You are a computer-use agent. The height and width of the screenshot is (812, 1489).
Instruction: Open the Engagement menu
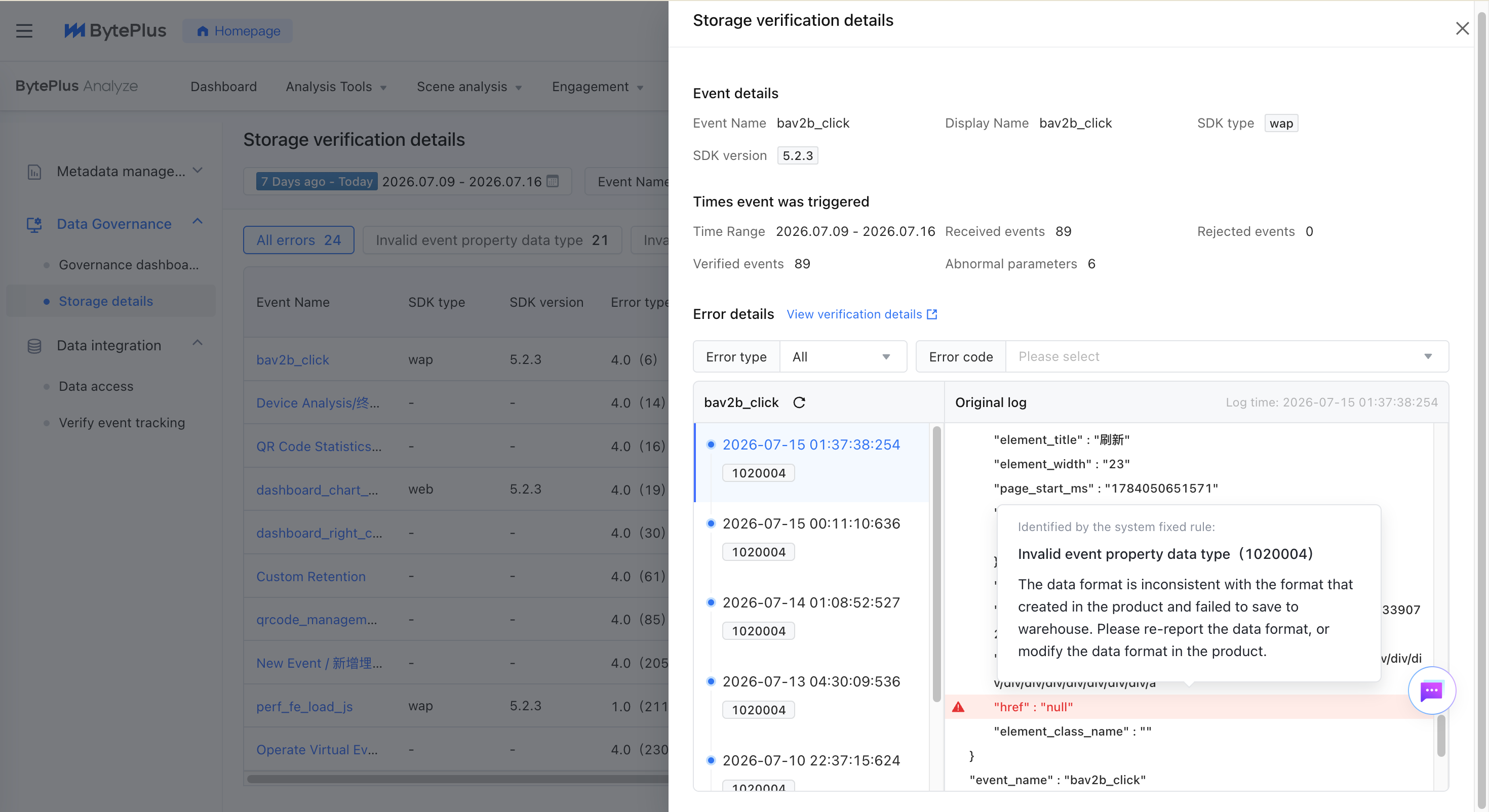(597, 87)
